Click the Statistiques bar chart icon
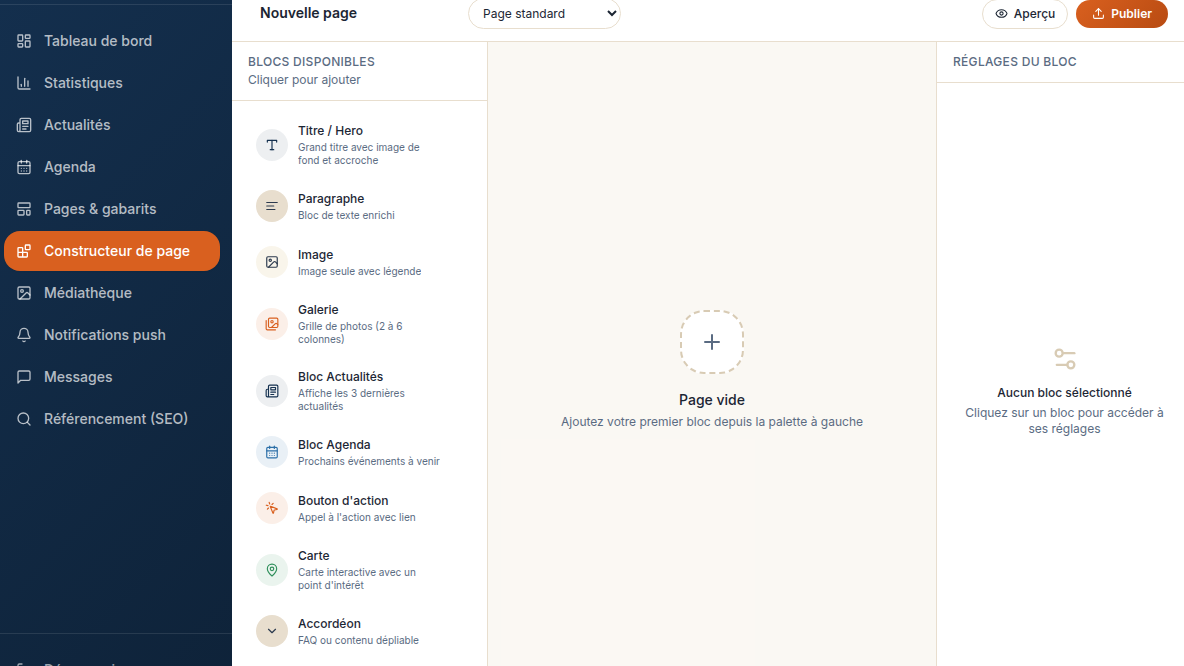The height and width of the screenshot is (666, 1184). [24, 83]
